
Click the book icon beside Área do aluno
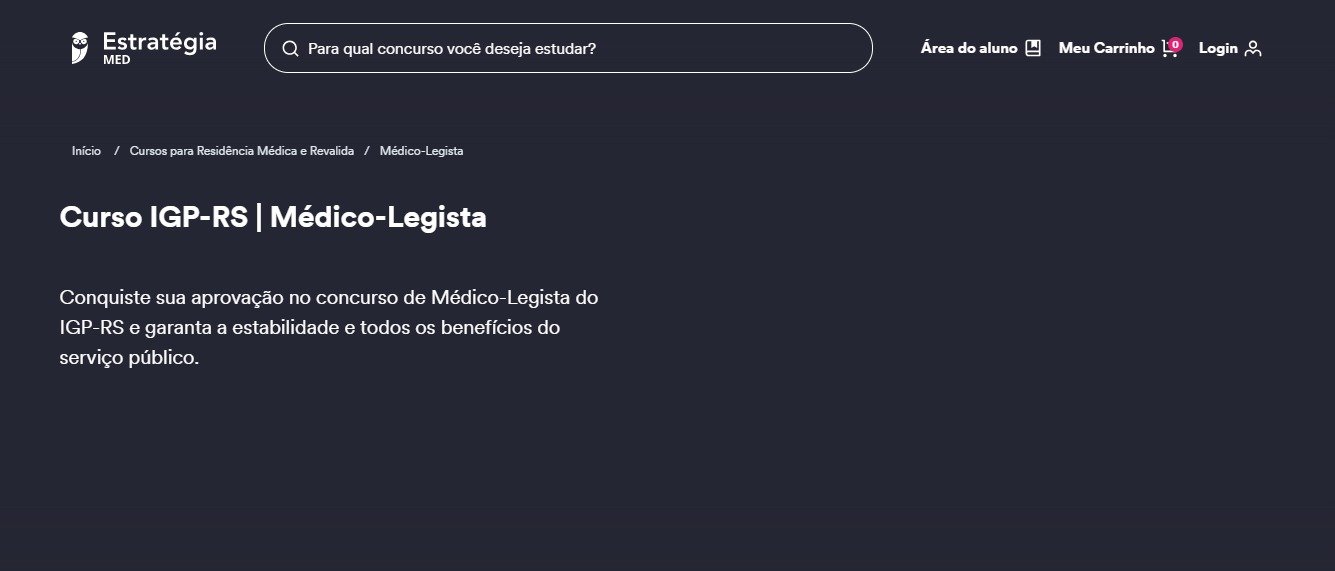coord(1033,48)
